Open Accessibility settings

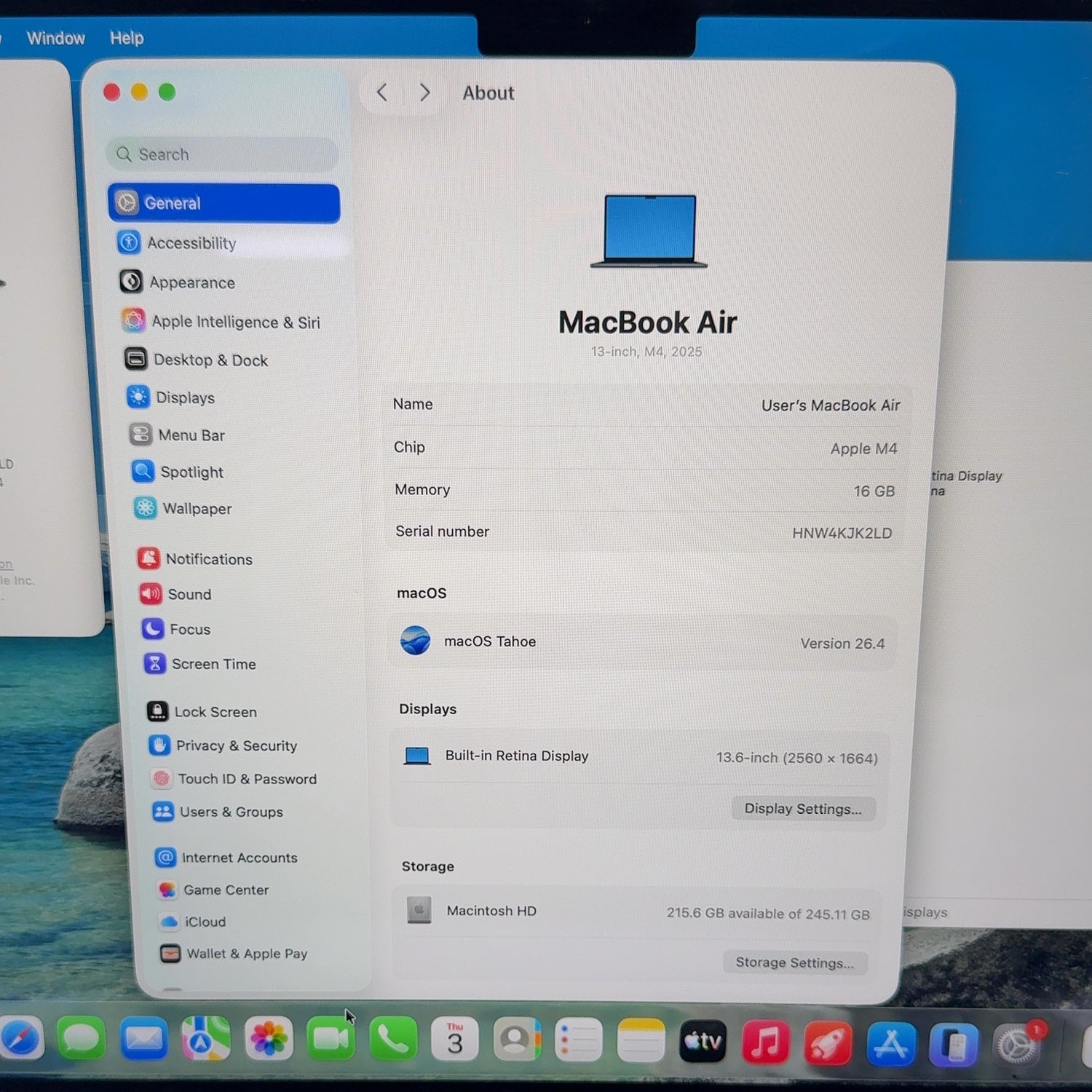tap(177, 242)
